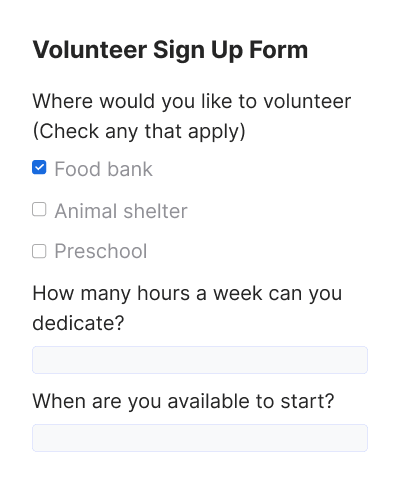Place cursor in field below start question
Screen dimensions: 400x480
tap(200, 438)
